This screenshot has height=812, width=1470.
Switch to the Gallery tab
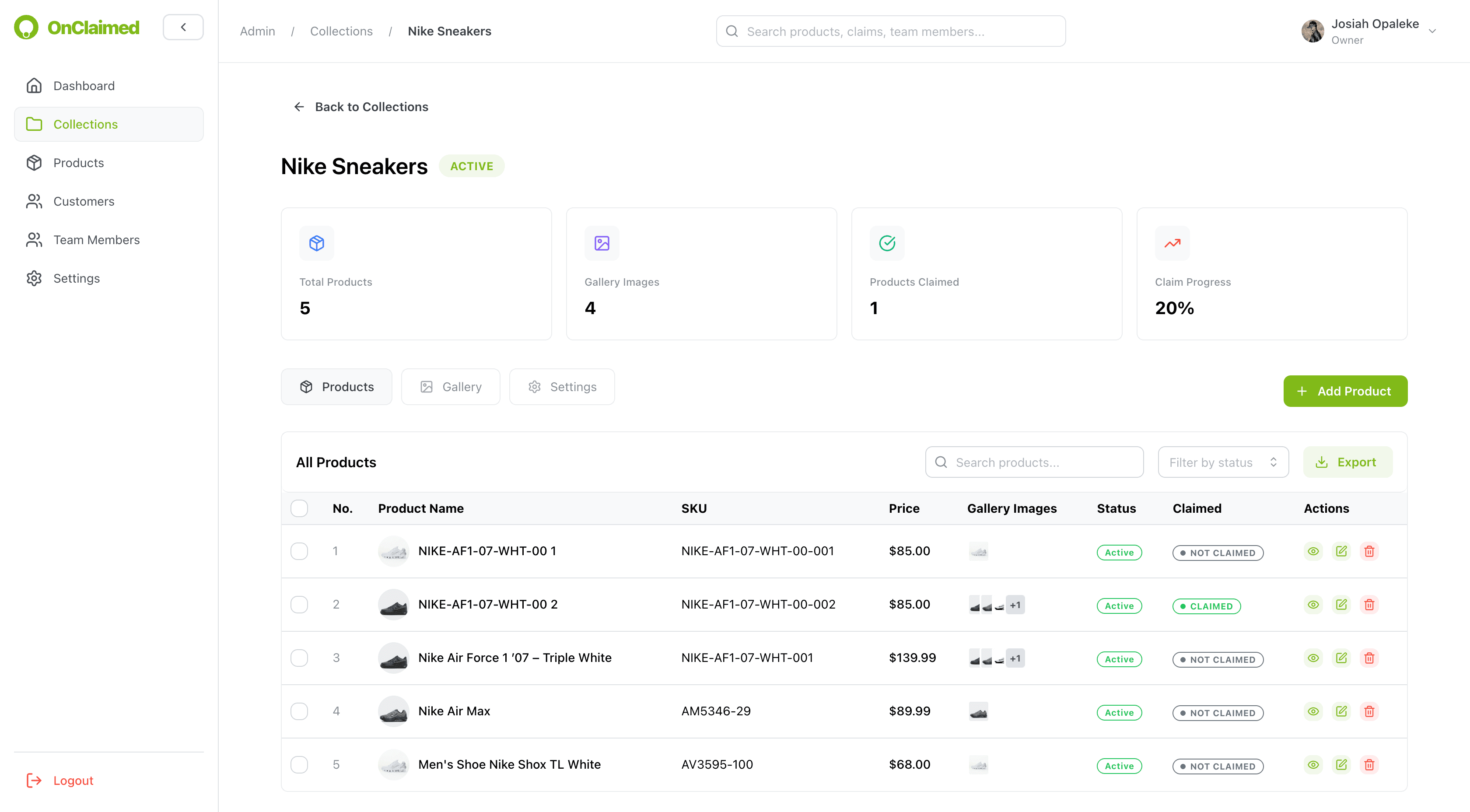tap(451, 386)
